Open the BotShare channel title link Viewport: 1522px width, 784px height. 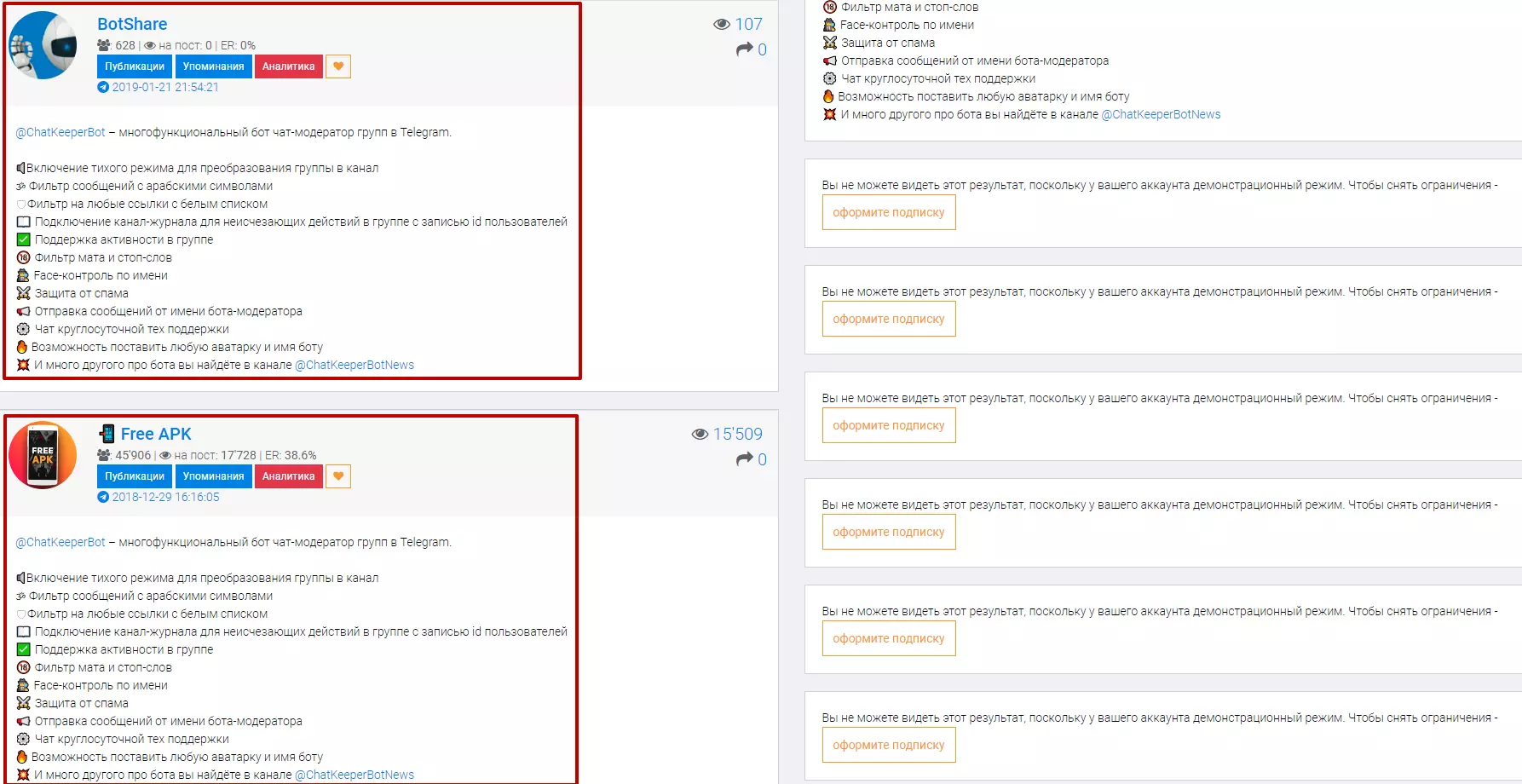[132, 24]
